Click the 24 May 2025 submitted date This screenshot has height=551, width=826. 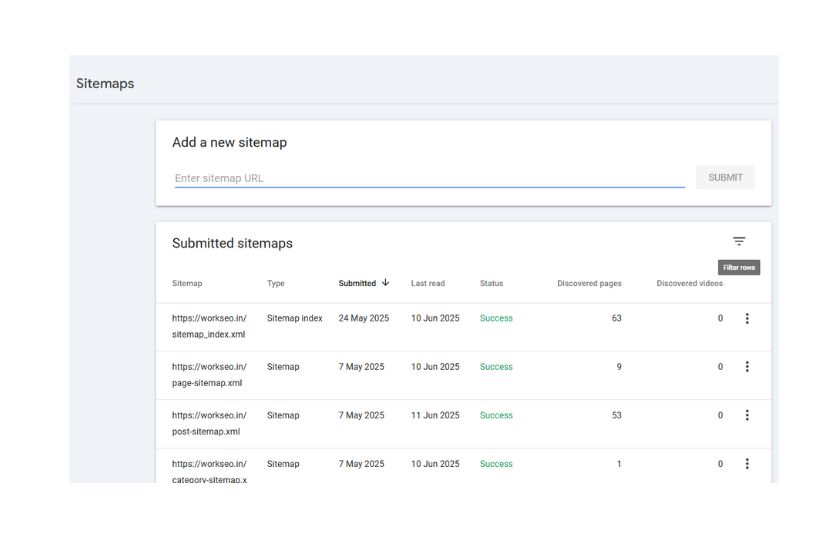(x=363, y=318)
